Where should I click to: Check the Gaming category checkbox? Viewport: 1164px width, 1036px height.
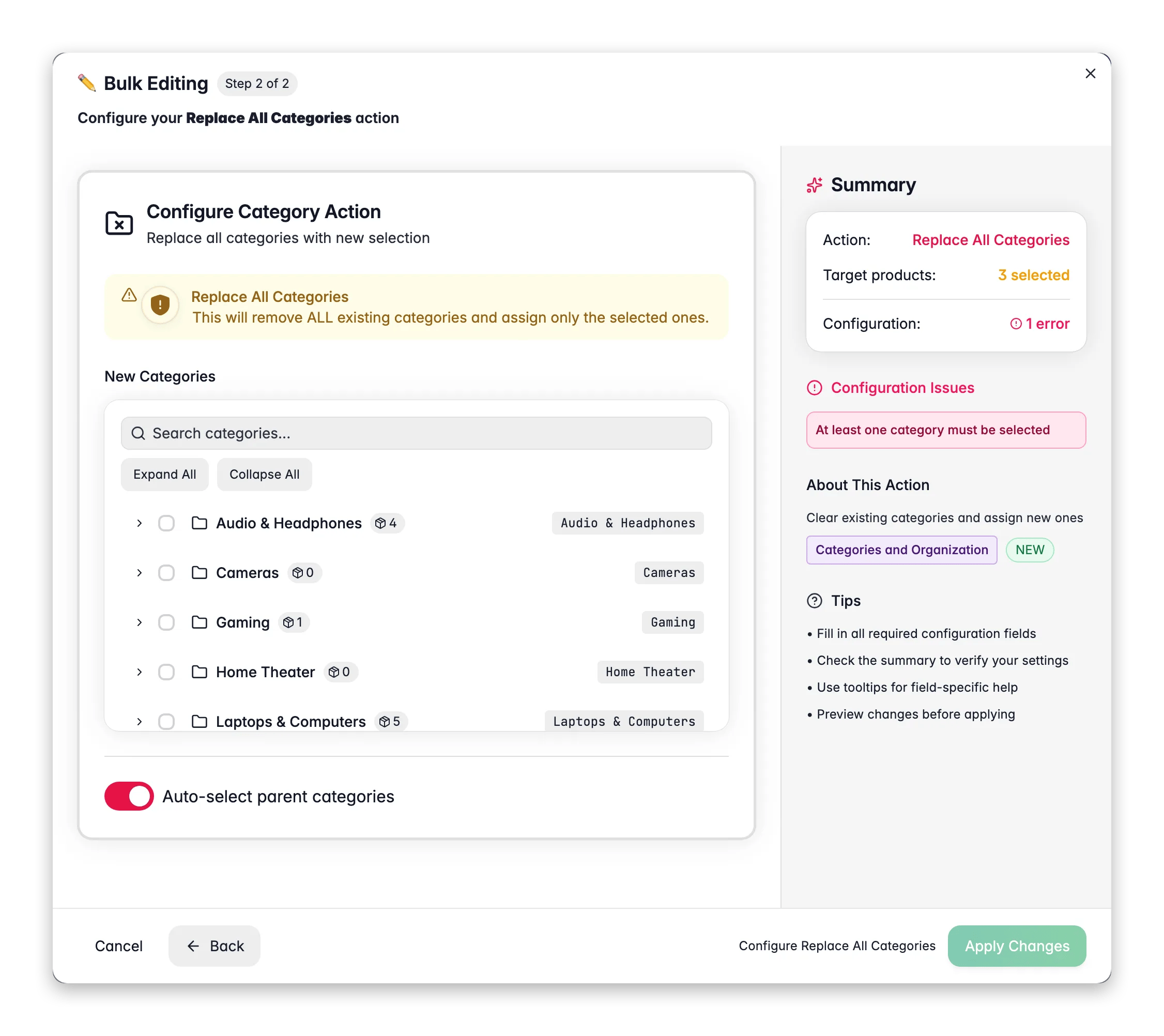pyautogui.click(x=166, y=622)
